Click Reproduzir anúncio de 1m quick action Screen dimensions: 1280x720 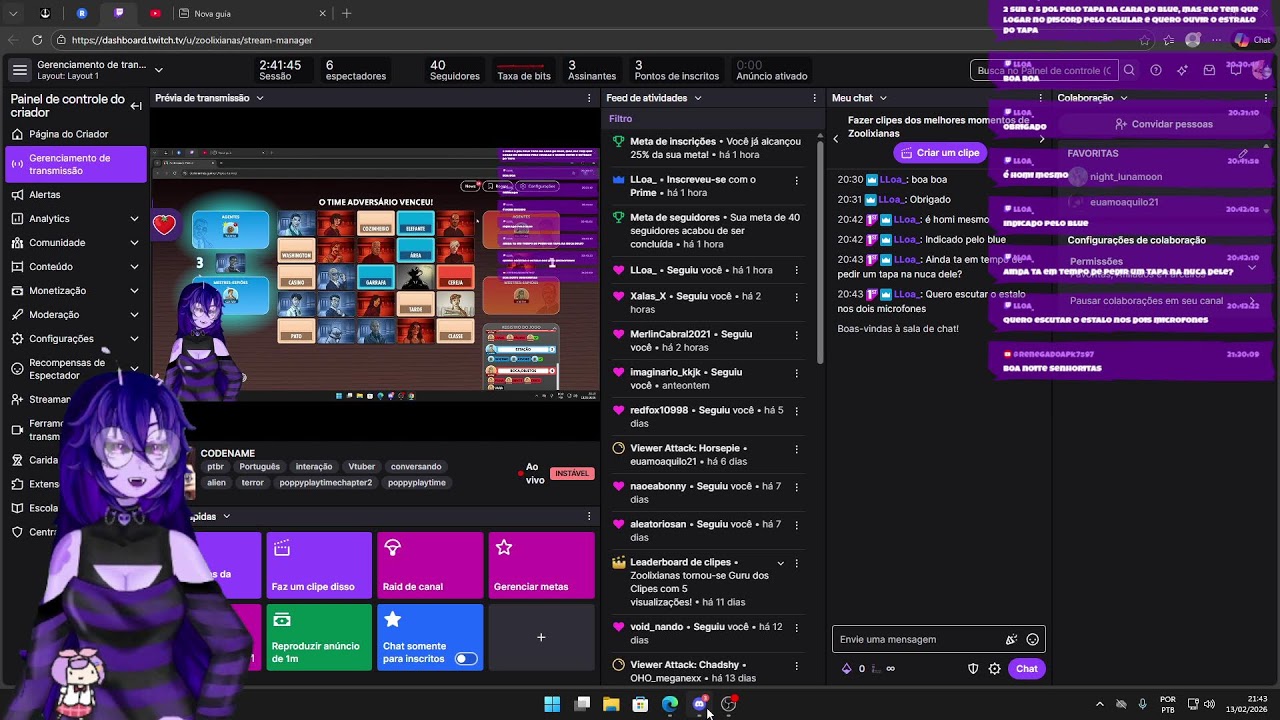(319, 637)
